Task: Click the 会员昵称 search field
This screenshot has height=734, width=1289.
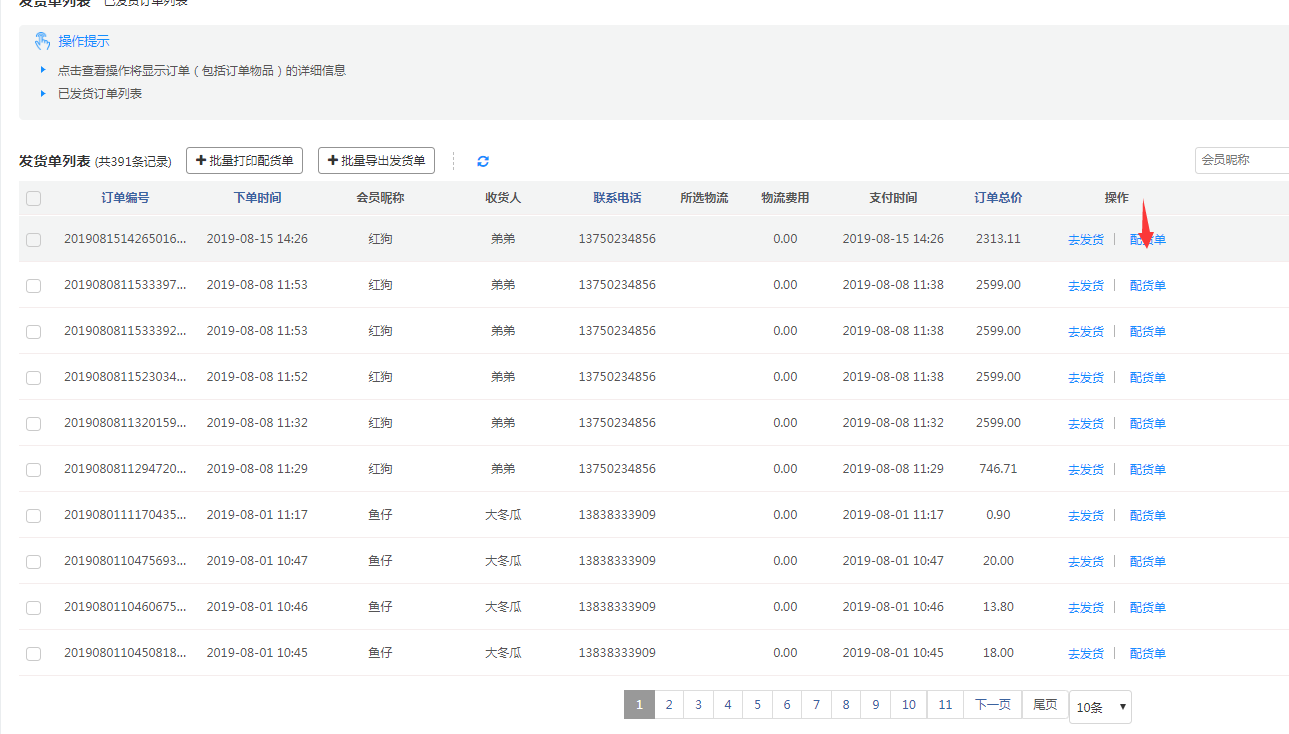Action: (x=1240, y=160)
